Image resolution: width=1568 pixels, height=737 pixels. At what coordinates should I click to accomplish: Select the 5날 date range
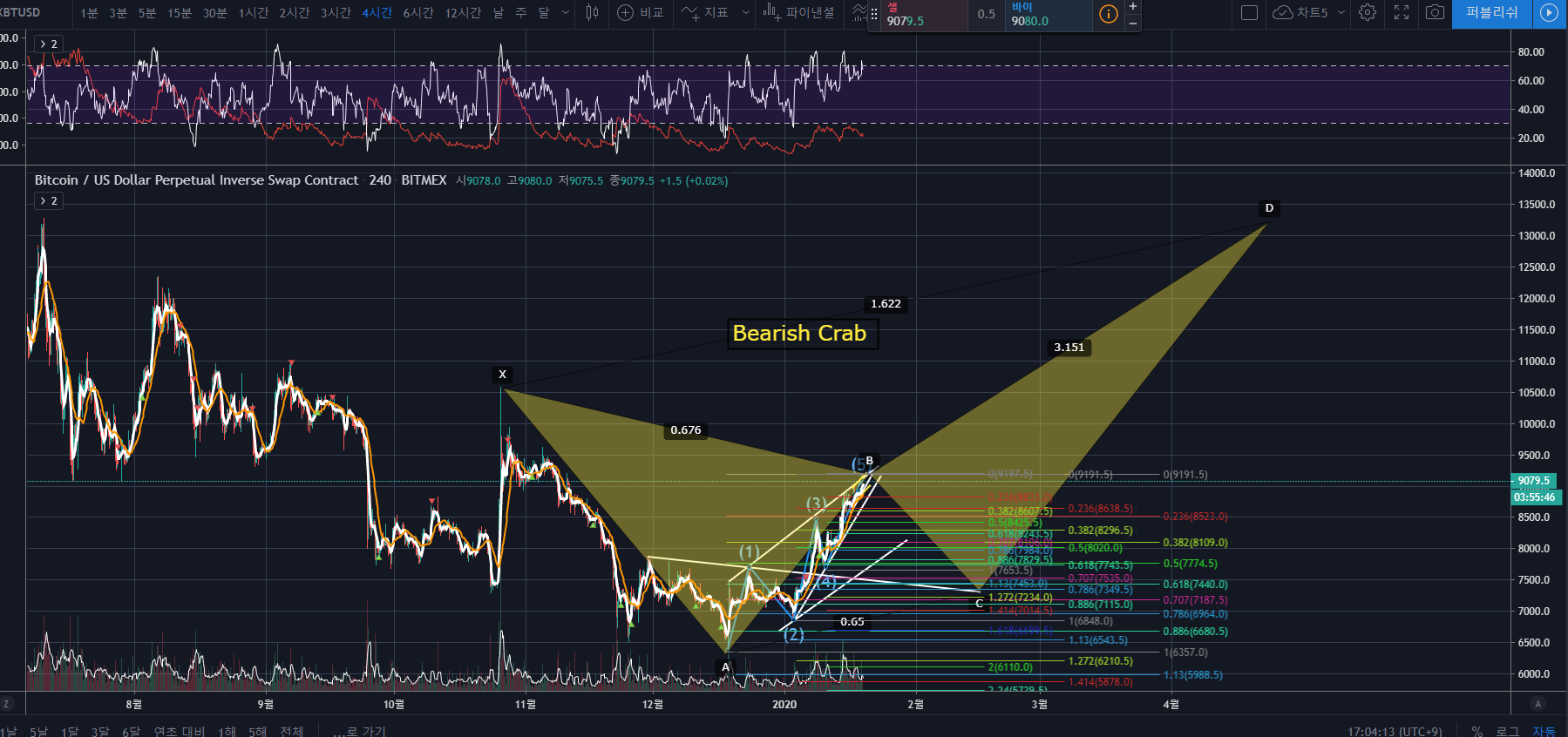click(x=38, y=731)
